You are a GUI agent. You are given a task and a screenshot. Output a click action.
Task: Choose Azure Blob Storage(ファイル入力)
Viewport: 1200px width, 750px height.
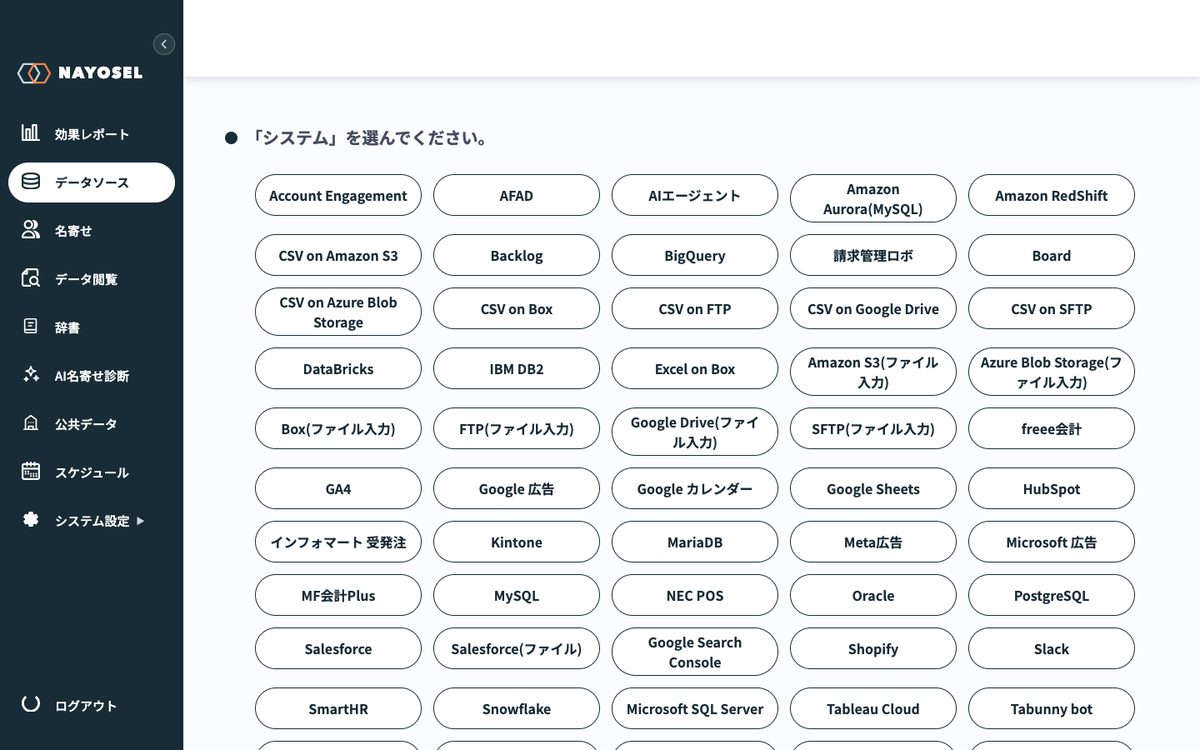pos(1051,372)
